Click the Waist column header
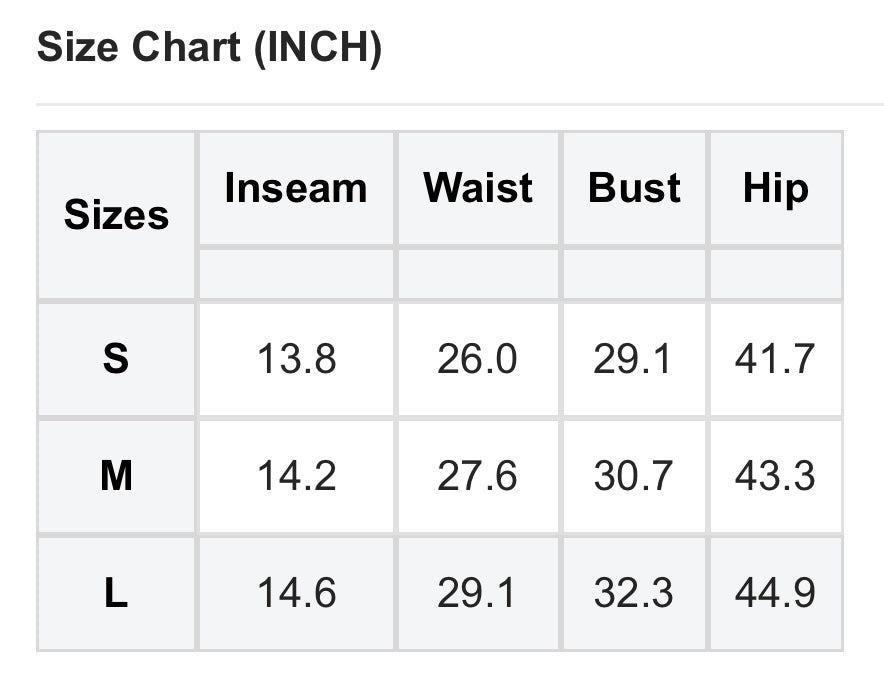Viewport: 884px width, 686px height. [x=478, y=188]
